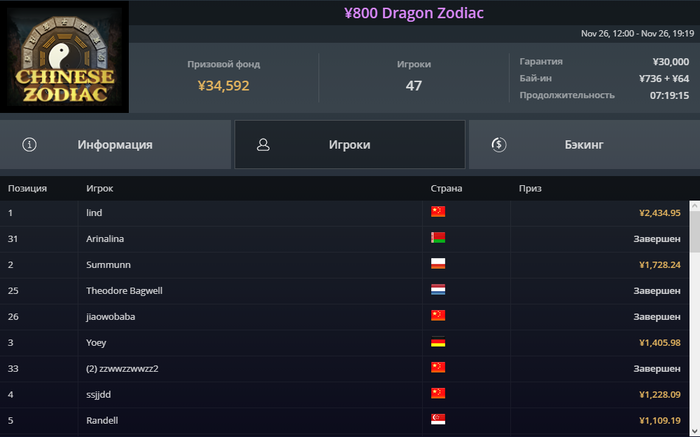Select player Theodore Bagwell
The width and height of the screenshot is (700, 437).
tap(124, 291)
